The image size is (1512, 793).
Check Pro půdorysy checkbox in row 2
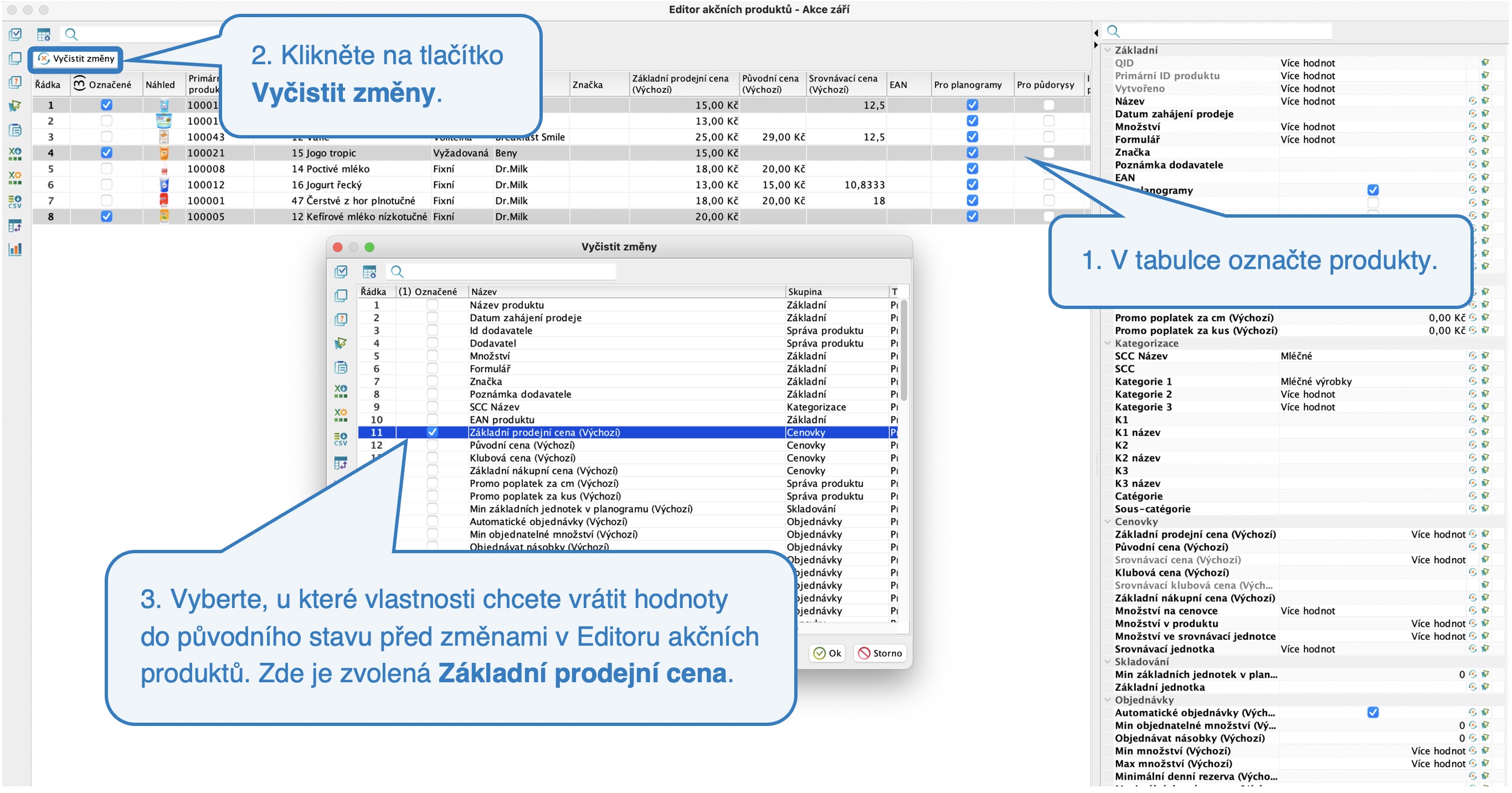pos(1048,120)
